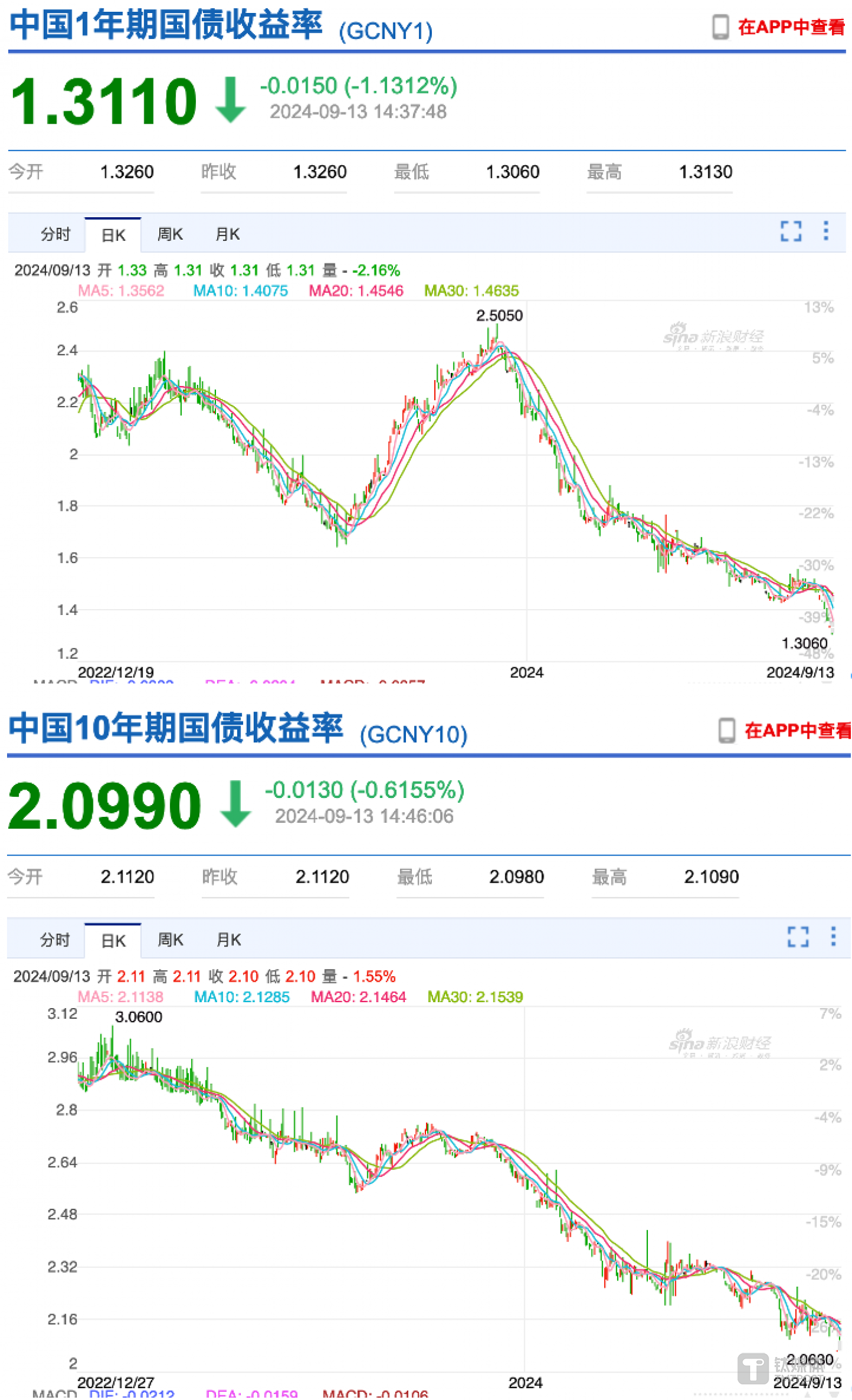
Task: Open 在APP中查看 link for GCNY10
Action: (x=797, y=730)
